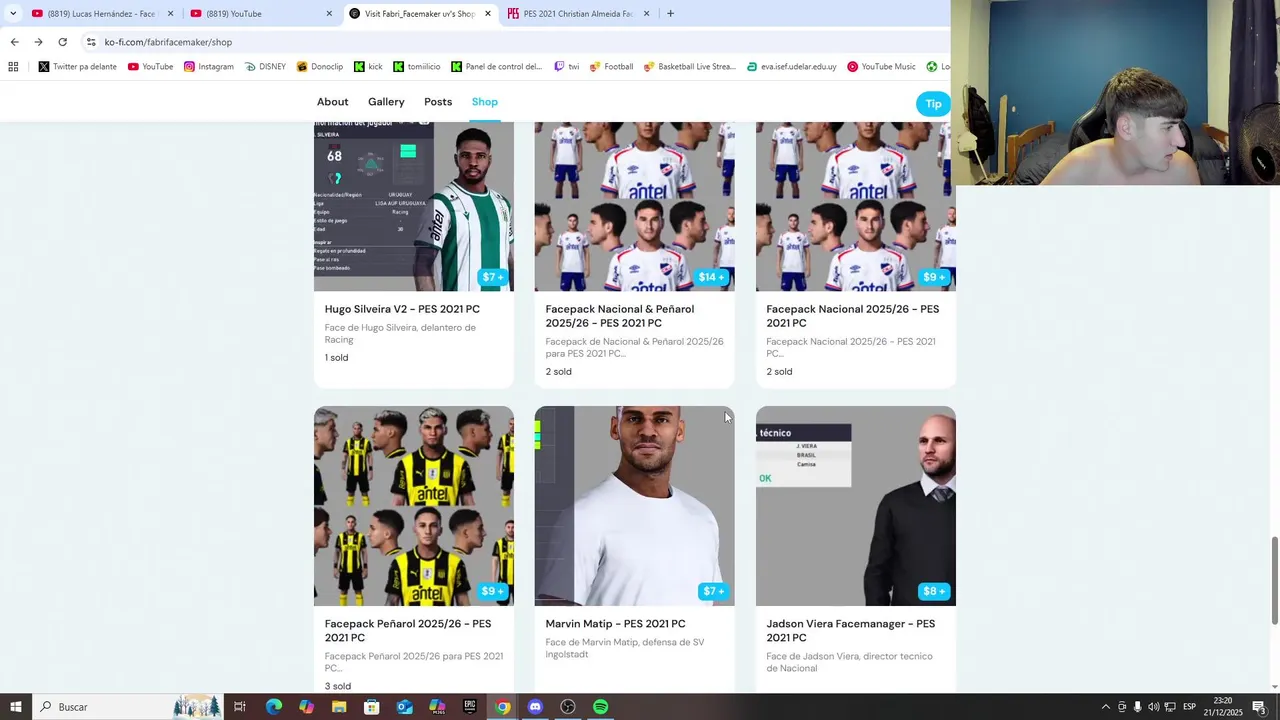Image resolution: width=1280 pixels, height=720 pixels.
Task: Open the Instagram bookmark
Action: point(208,67)
